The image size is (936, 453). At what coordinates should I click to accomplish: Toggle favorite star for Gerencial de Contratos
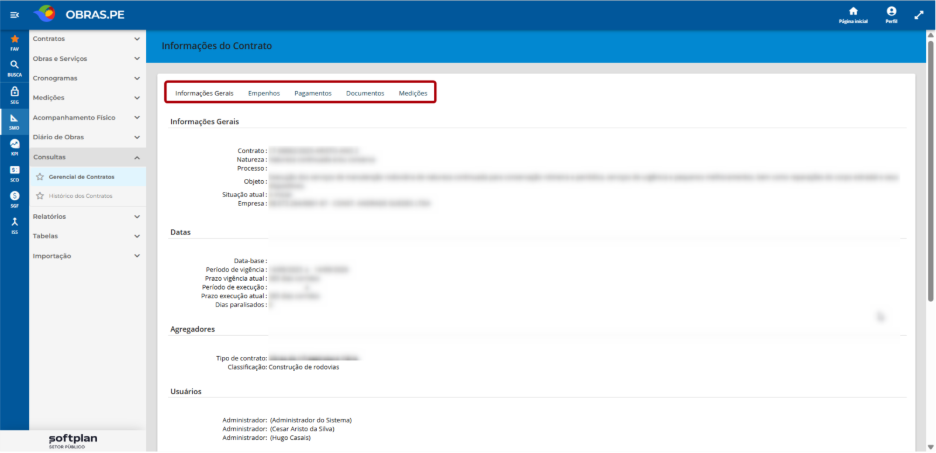tap(39, 177)
